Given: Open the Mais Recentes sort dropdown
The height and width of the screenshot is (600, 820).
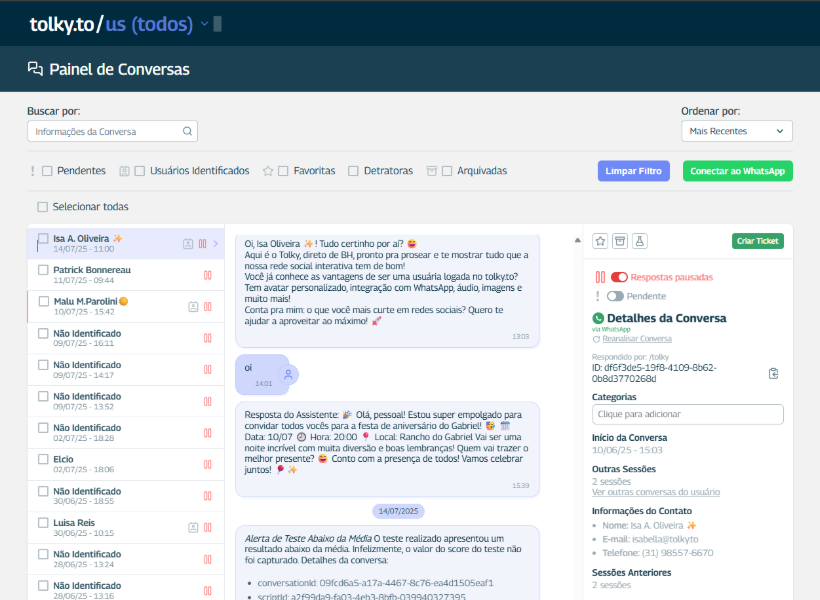Looking at the screenshot, I should [737, 131].
